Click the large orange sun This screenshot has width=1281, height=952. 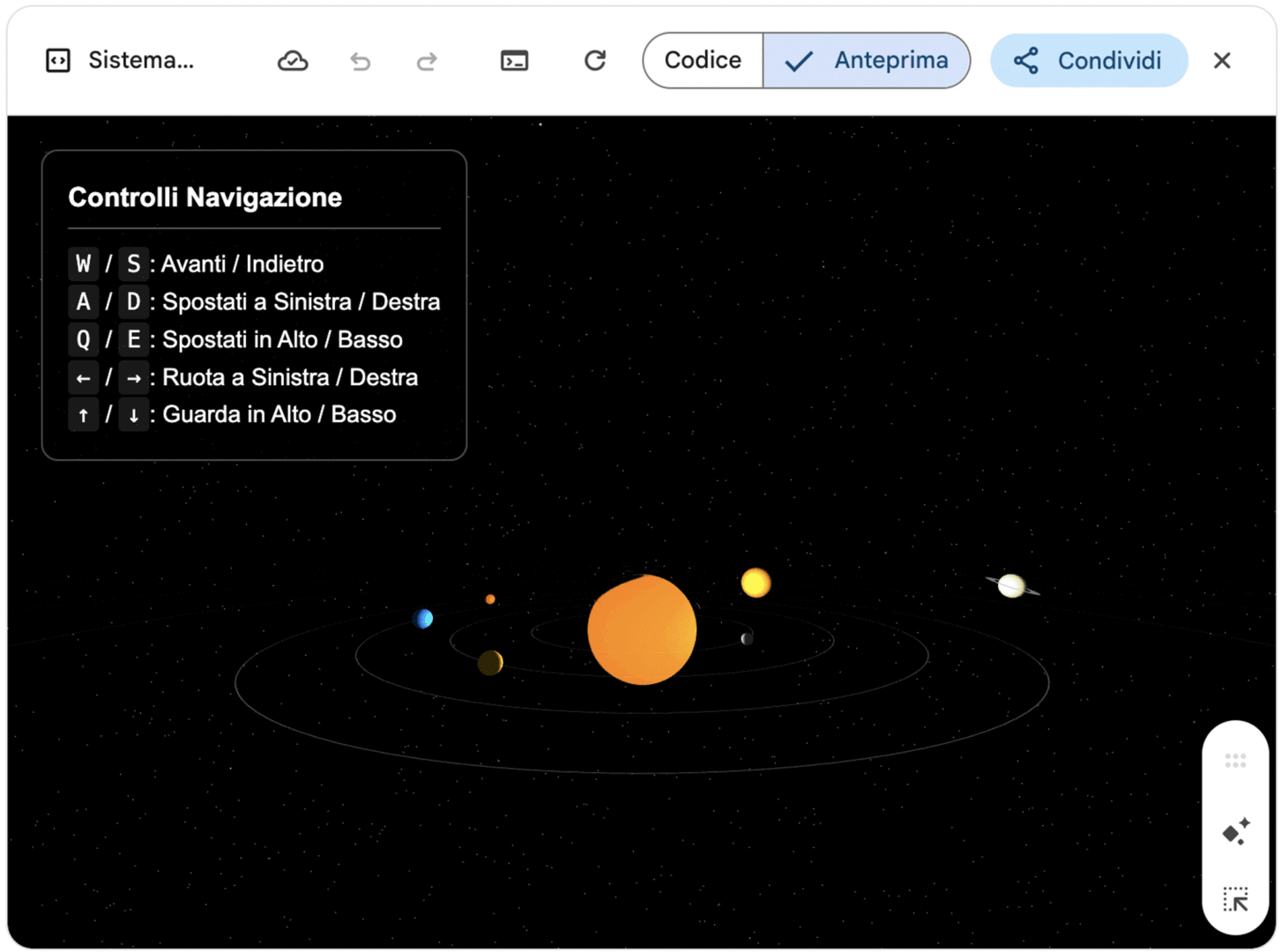(x=642, y=629)
